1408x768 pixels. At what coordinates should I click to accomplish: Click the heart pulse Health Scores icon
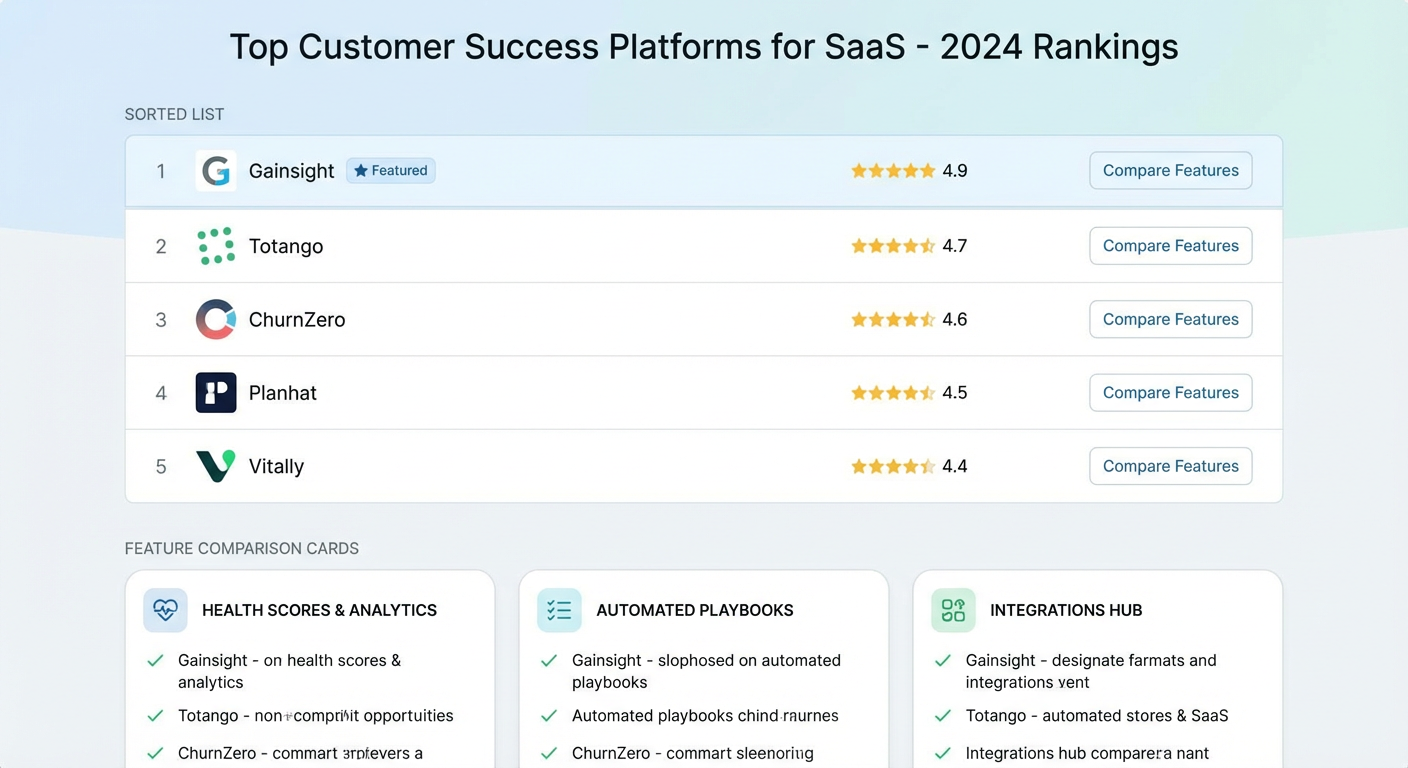(165, 610)
